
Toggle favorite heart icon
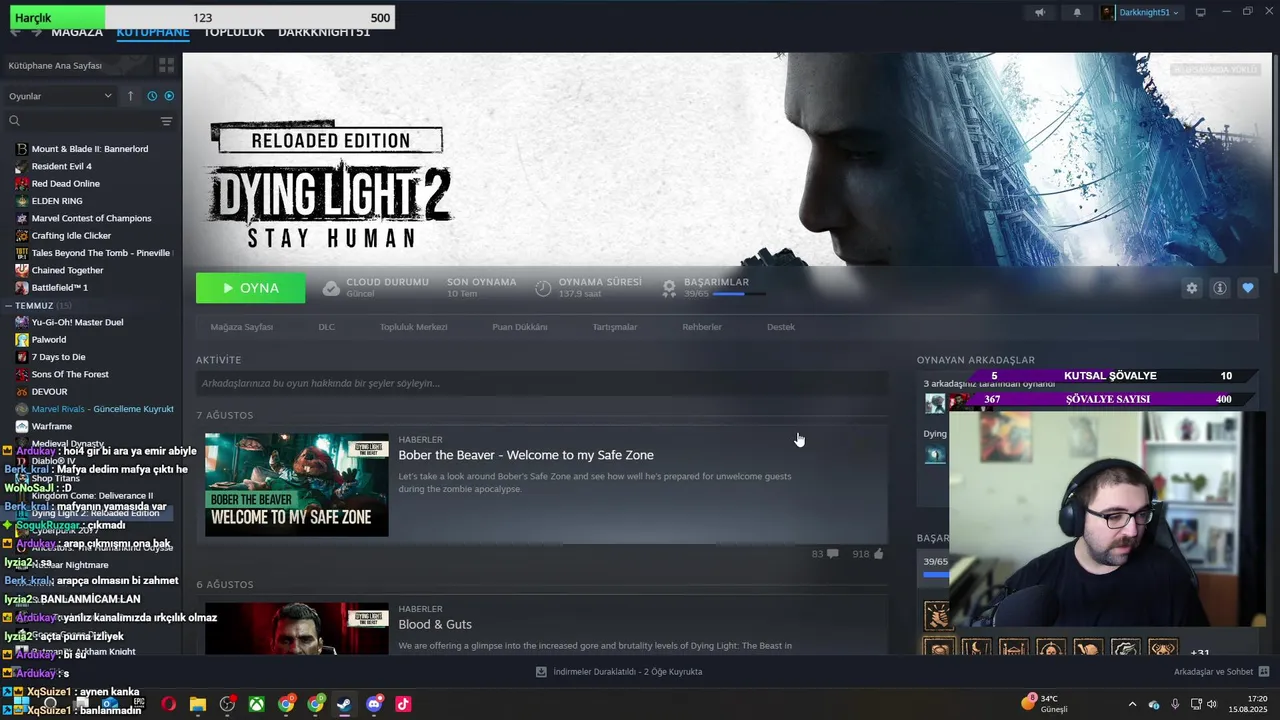[x=1248, y=288]
